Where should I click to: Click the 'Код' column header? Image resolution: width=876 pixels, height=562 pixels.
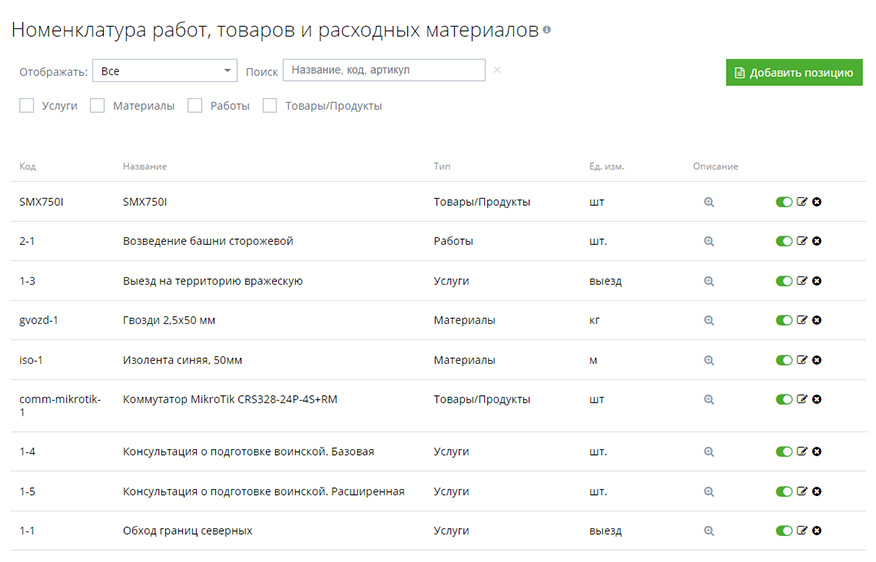pyautogui.click(x=27, y=166)
